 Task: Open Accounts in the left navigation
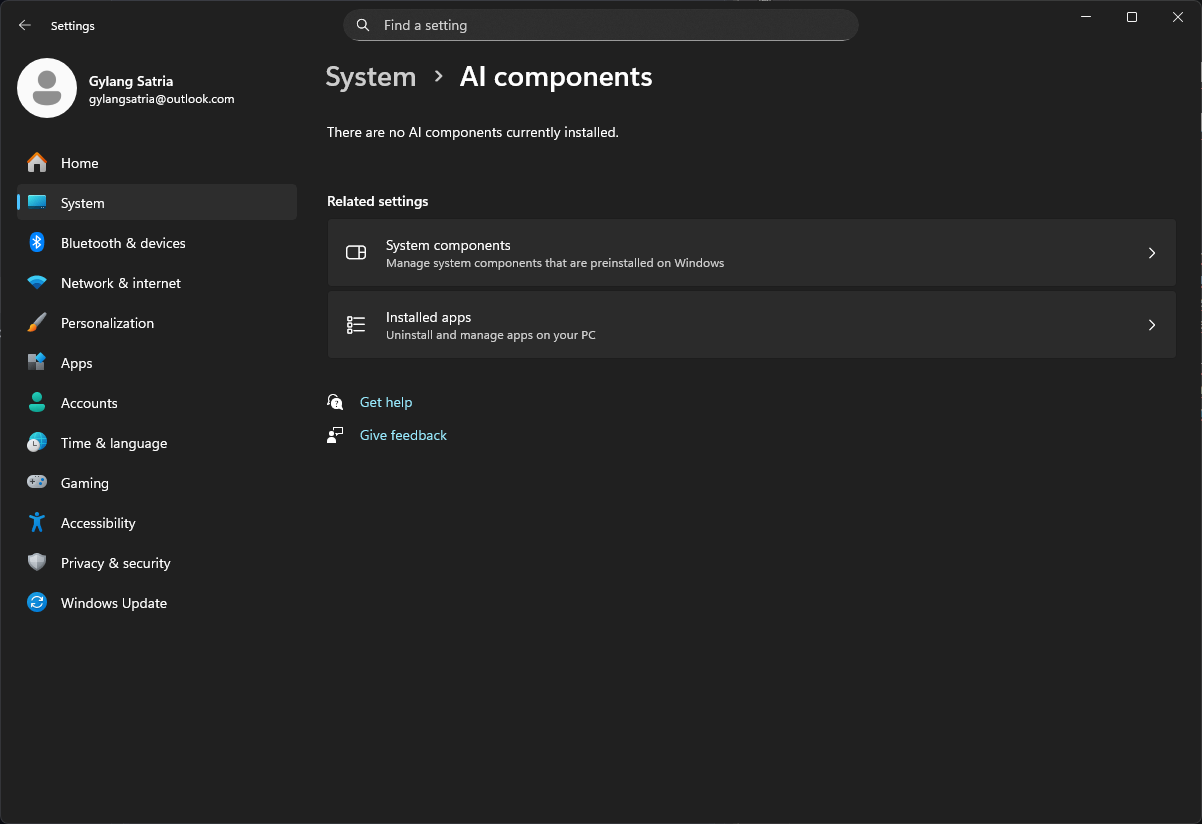(89, 403)
